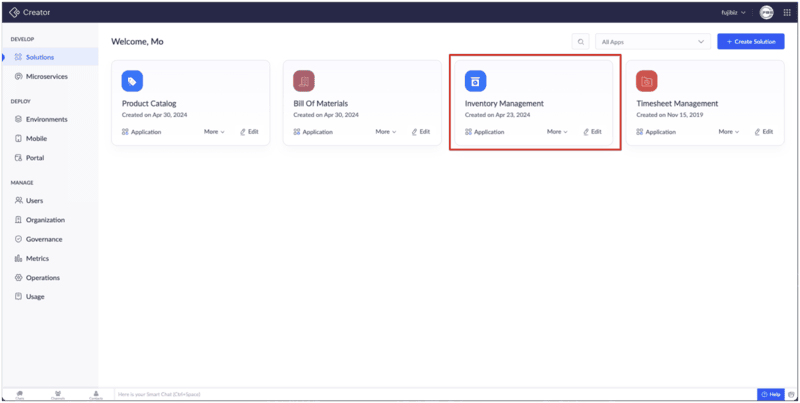Click the user profile avatar

766,12
